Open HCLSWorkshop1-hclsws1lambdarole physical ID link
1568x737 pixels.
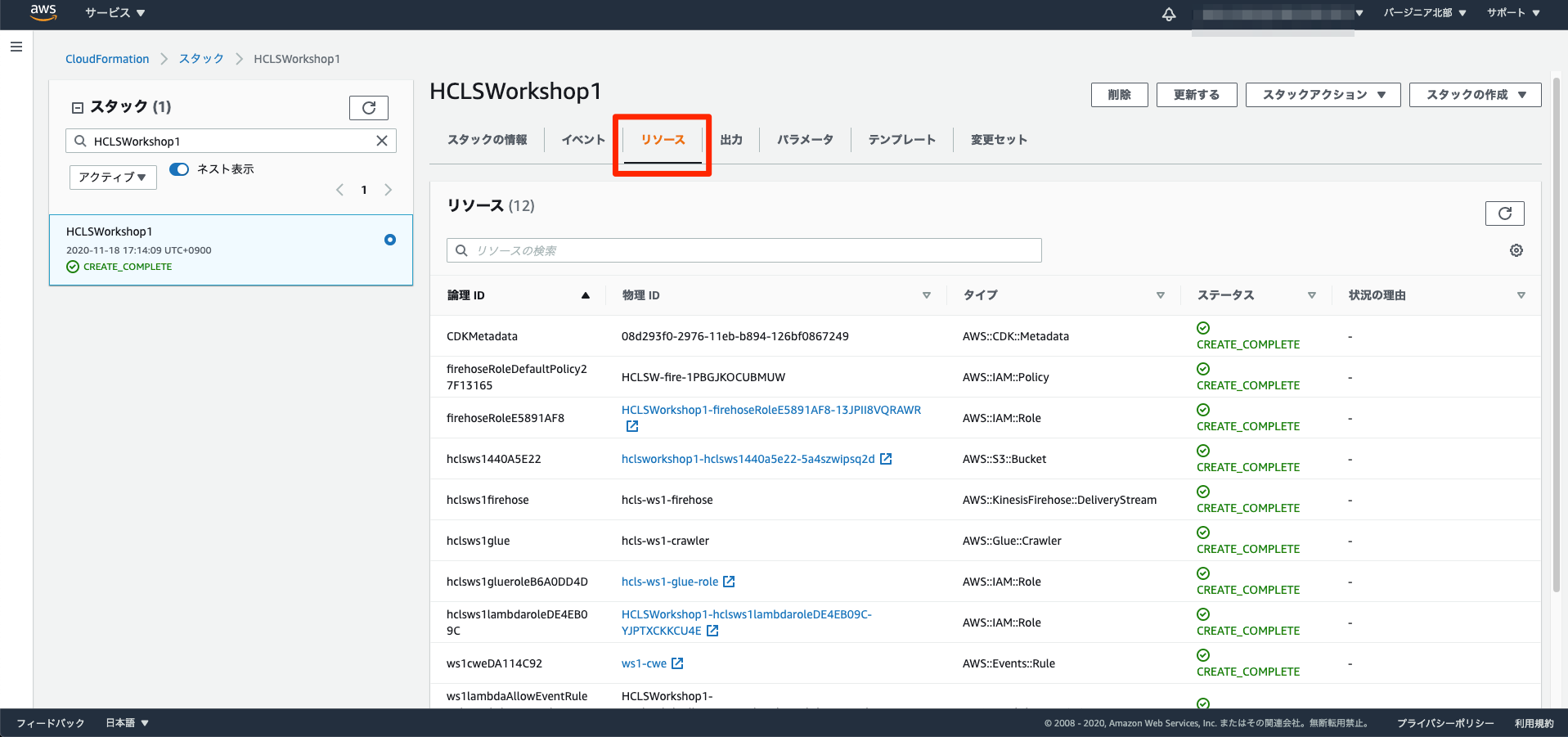tap(747, 622)
